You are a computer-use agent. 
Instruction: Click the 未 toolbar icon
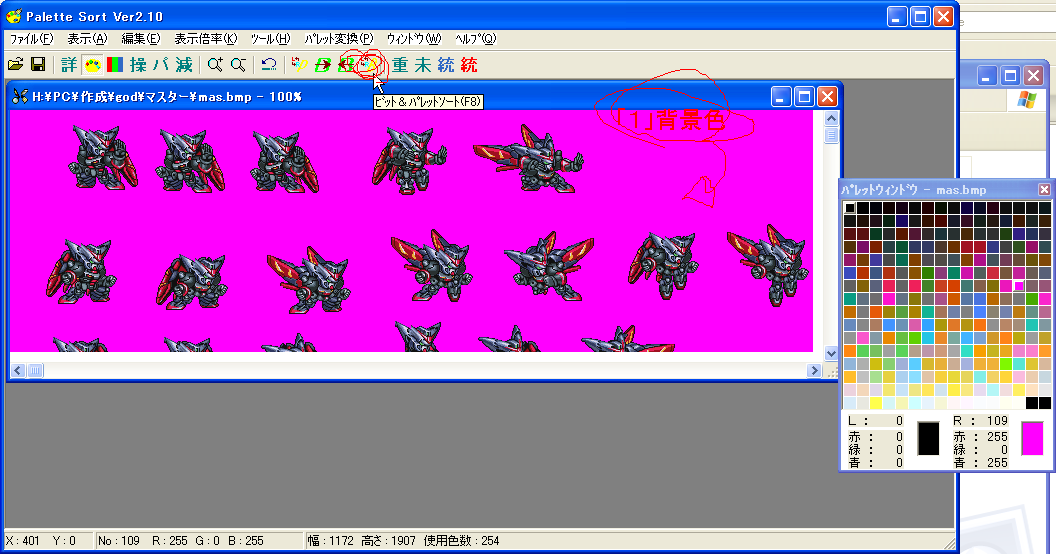pyautogui.click(x=423, y=65)
